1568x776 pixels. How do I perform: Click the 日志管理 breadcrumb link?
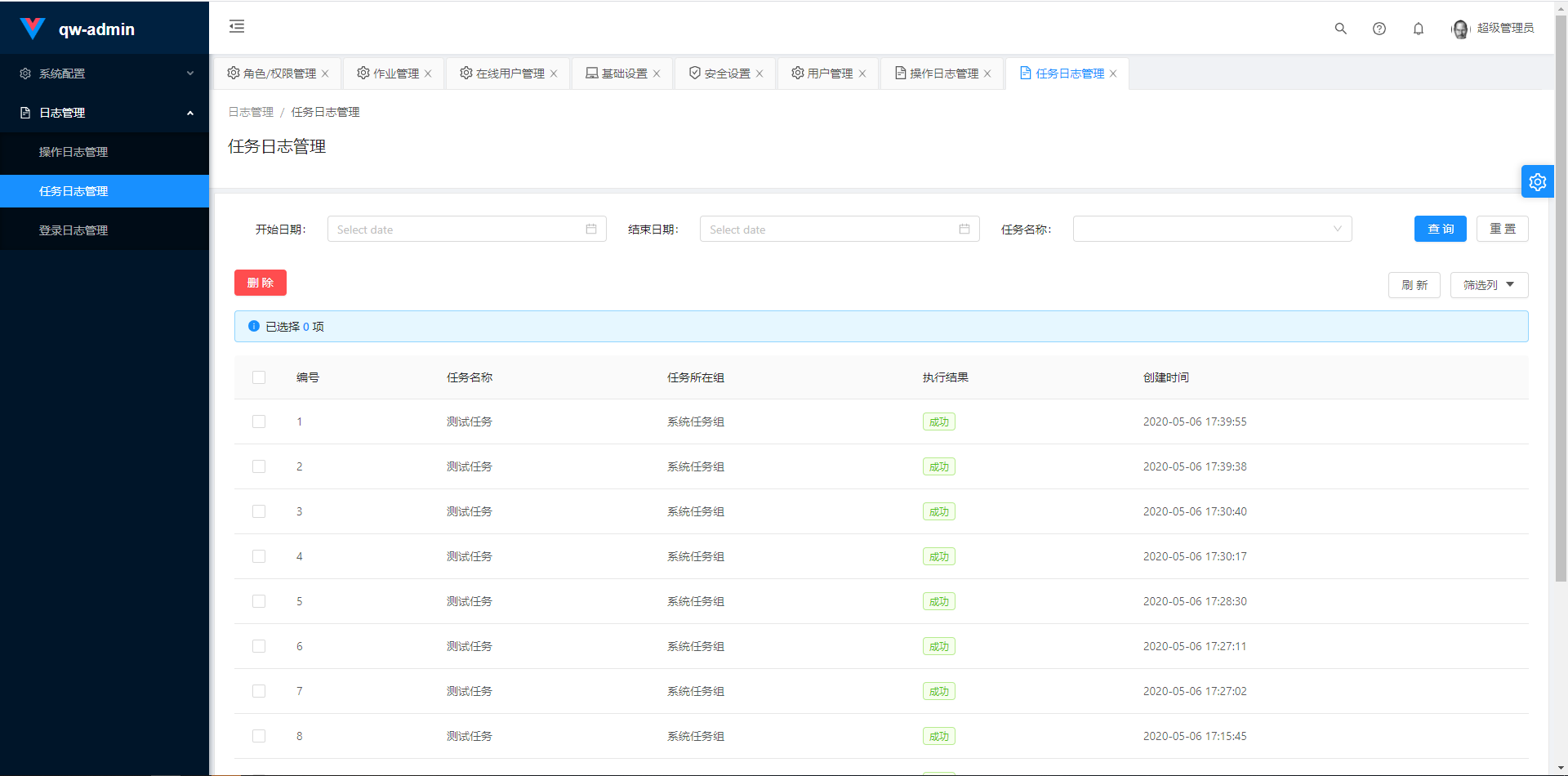tap(251, 112)
